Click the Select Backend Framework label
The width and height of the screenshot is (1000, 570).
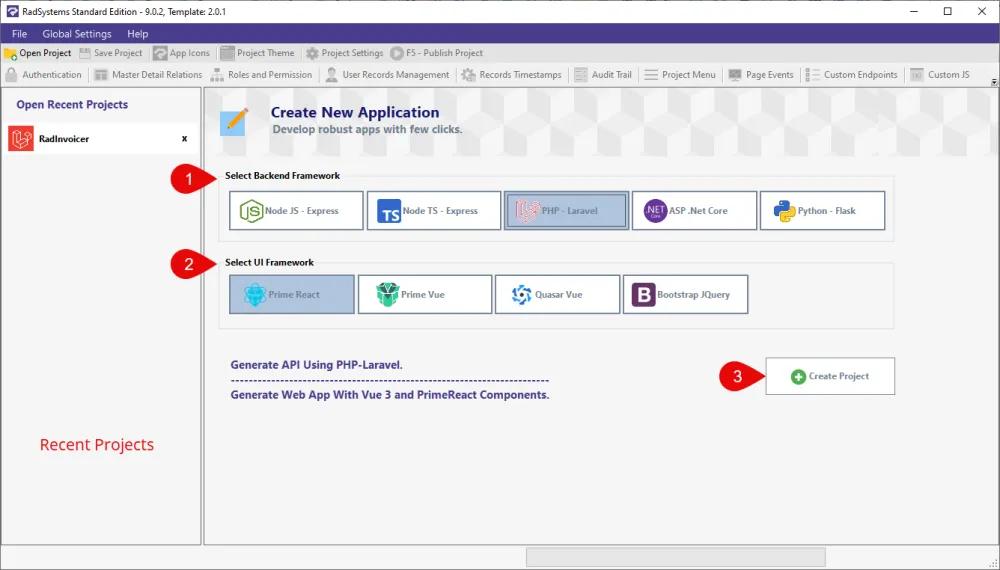coord(283,175)
